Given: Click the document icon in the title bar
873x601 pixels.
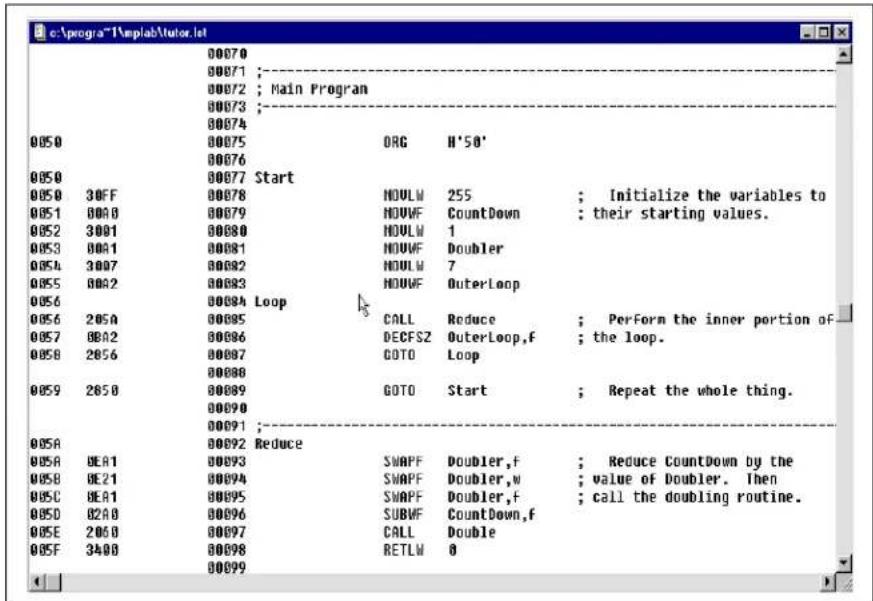Looking at the screenshot, I should tap(40, 32).
